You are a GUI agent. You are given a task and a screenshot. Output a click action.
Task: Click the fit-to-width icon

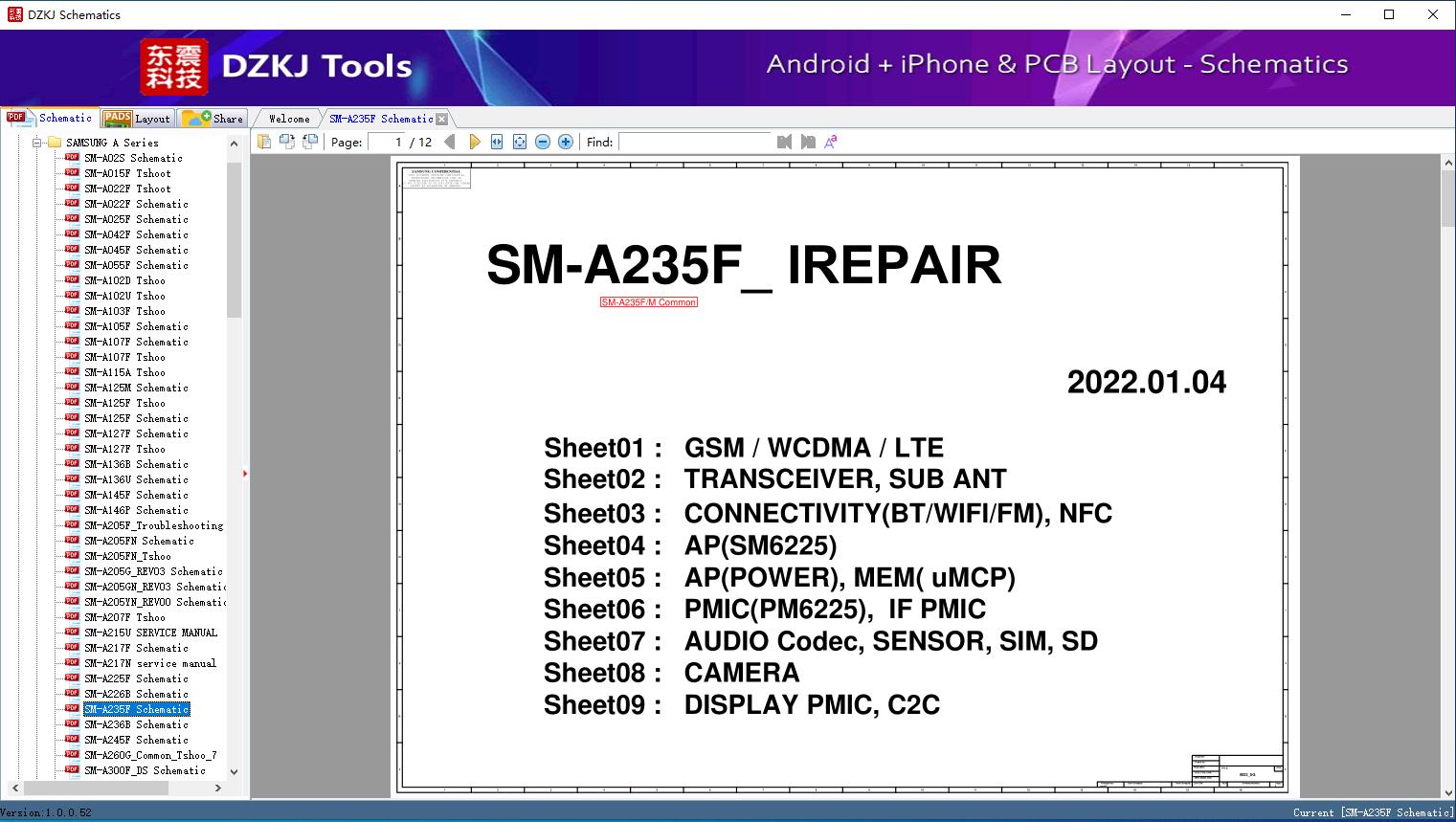[496, 141]
